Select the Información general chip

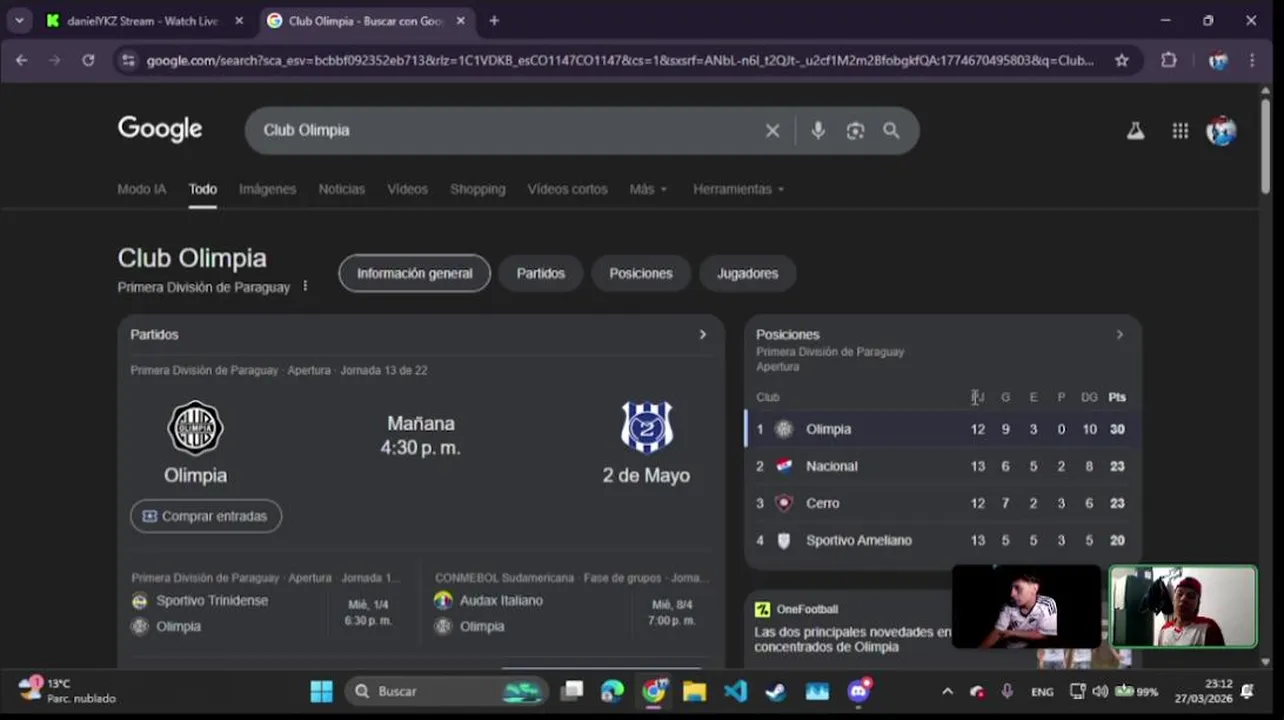tap(414, 273)
